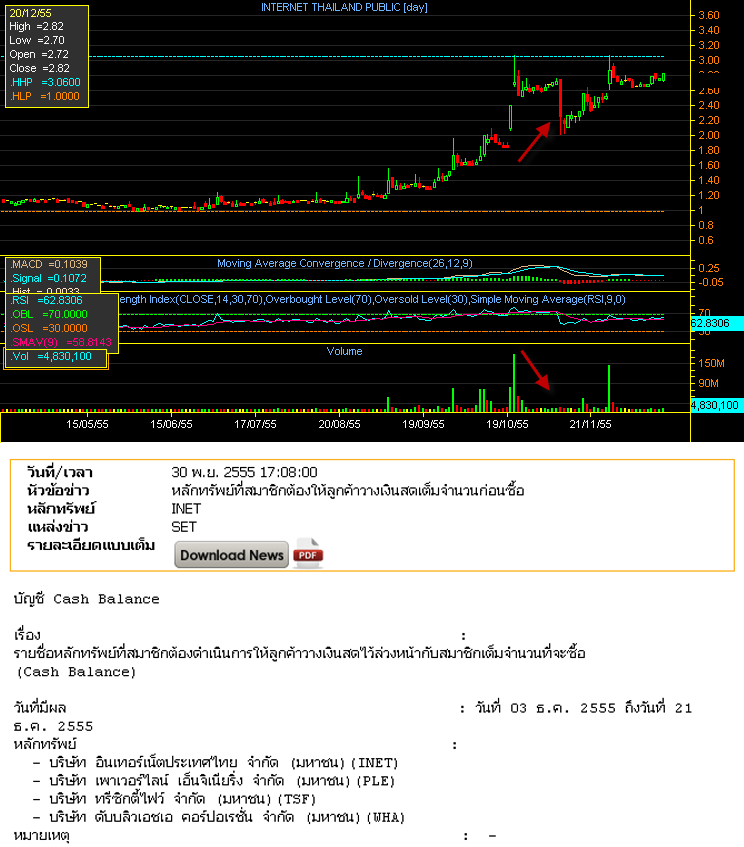Click the High =2.82 value
Screen dimensions: 744x847
[36, 26]
